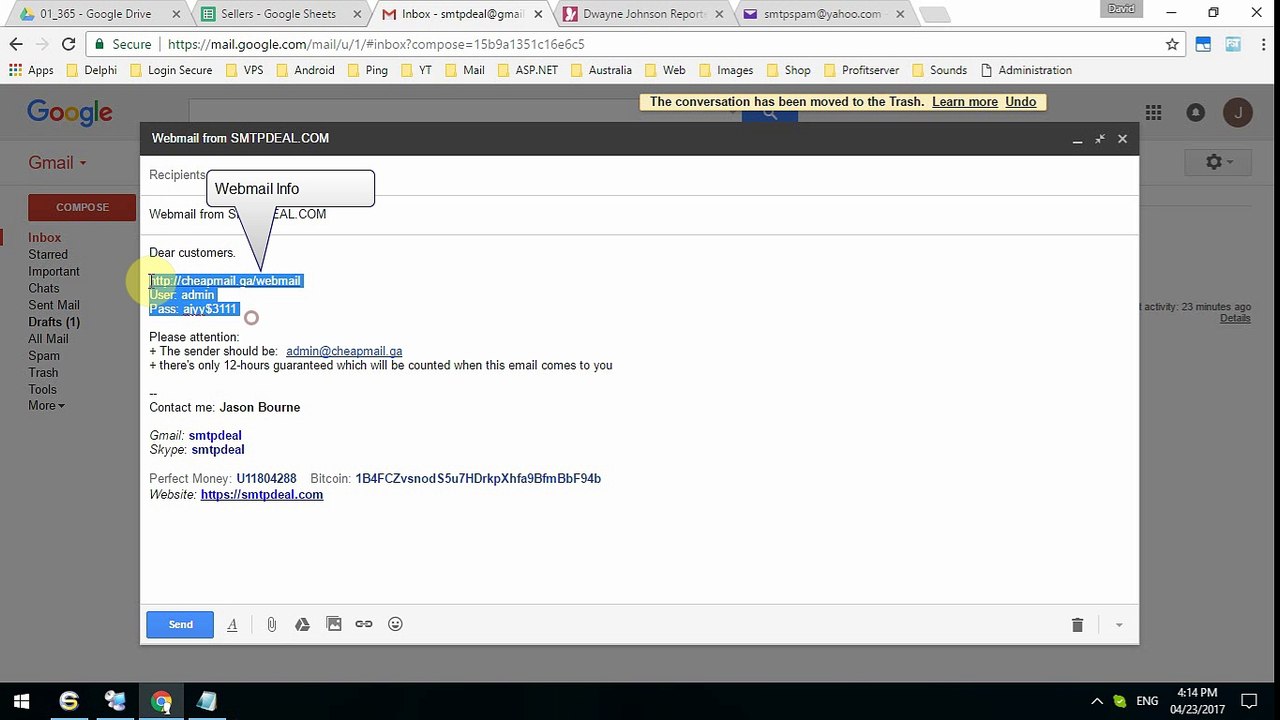The image size is (1280, 720).
Task: Open more options arrow in compose window
Action: pos(1118,625)
